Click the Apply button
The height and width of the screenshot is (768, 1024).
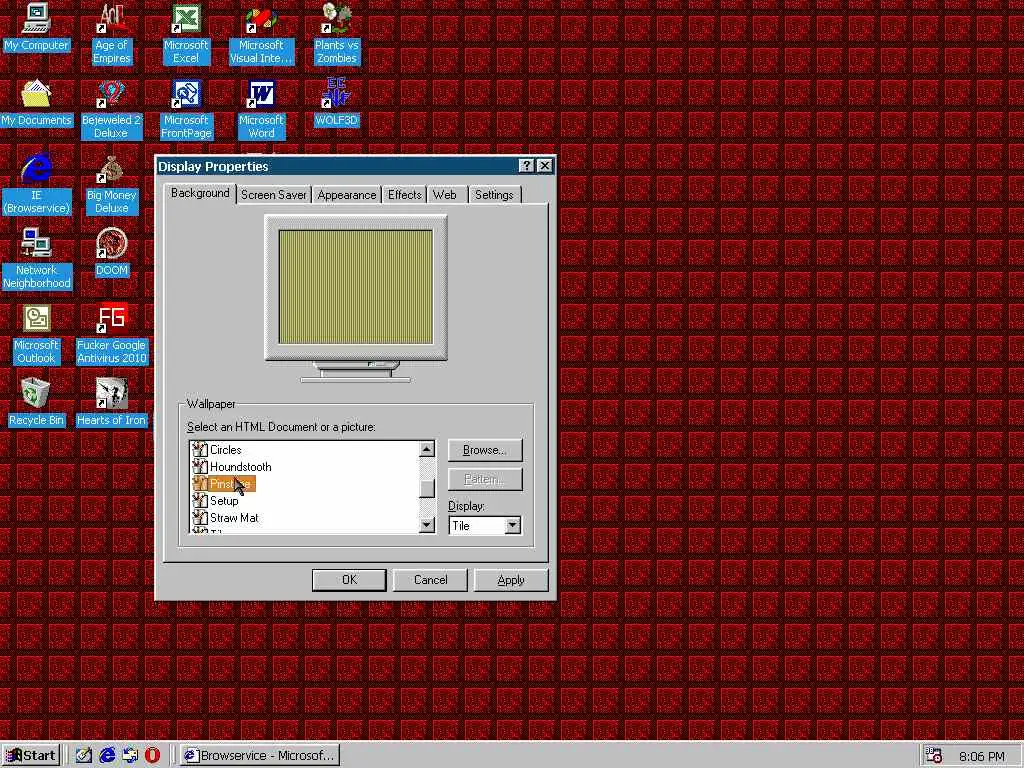511,580
